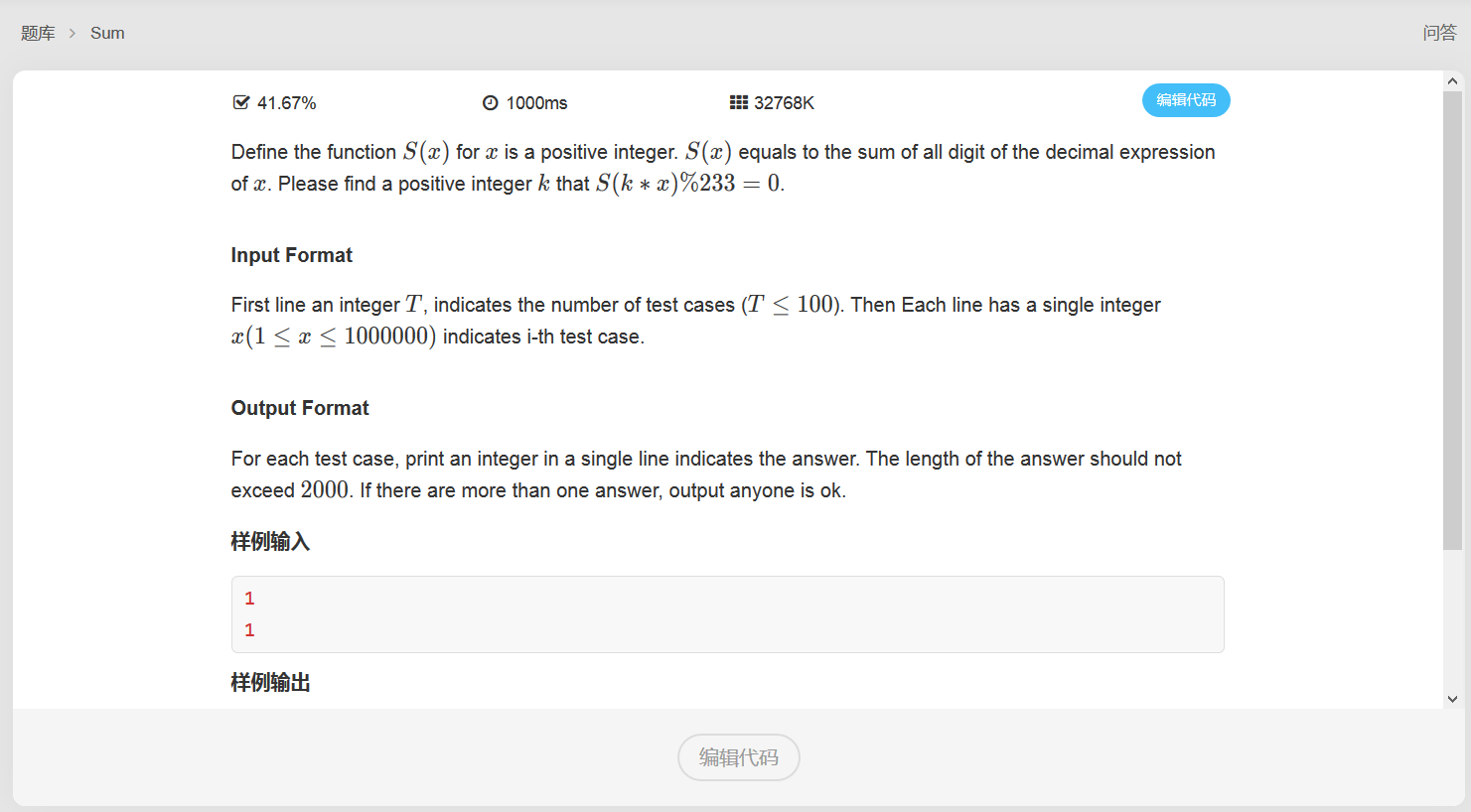
Task: Select the Sum breadcrumb item
Action: 107,33
